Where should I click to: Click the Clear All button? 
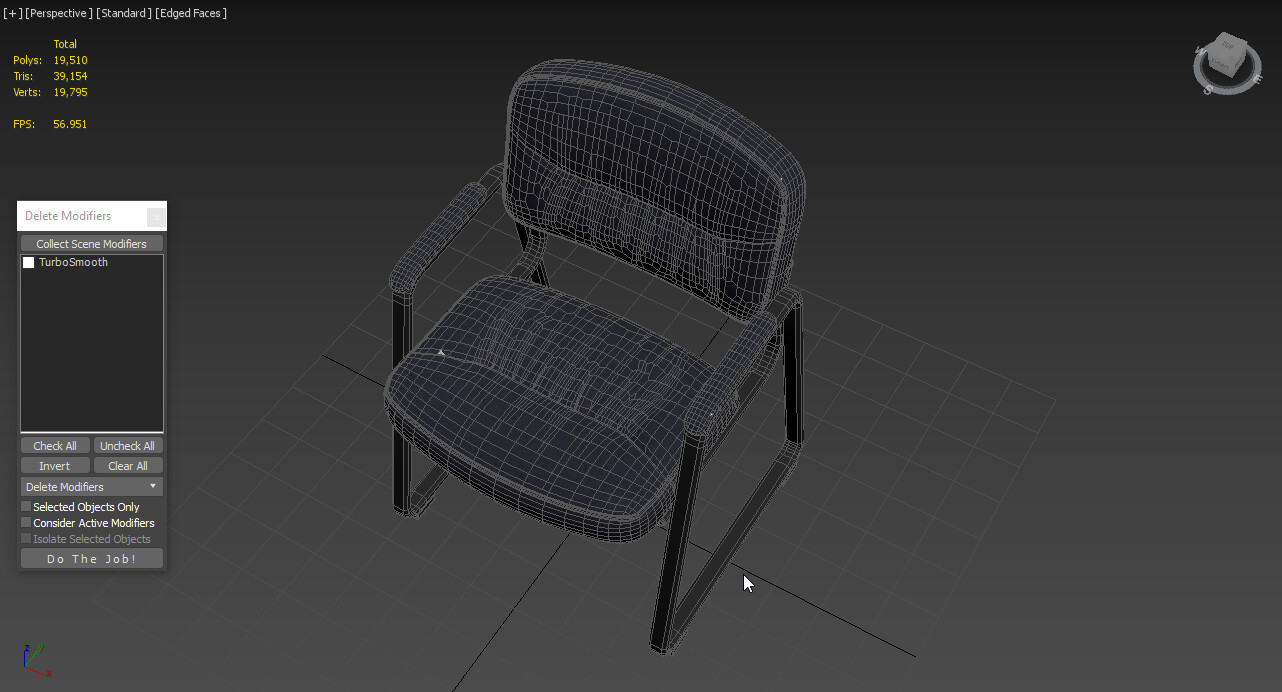128,465
